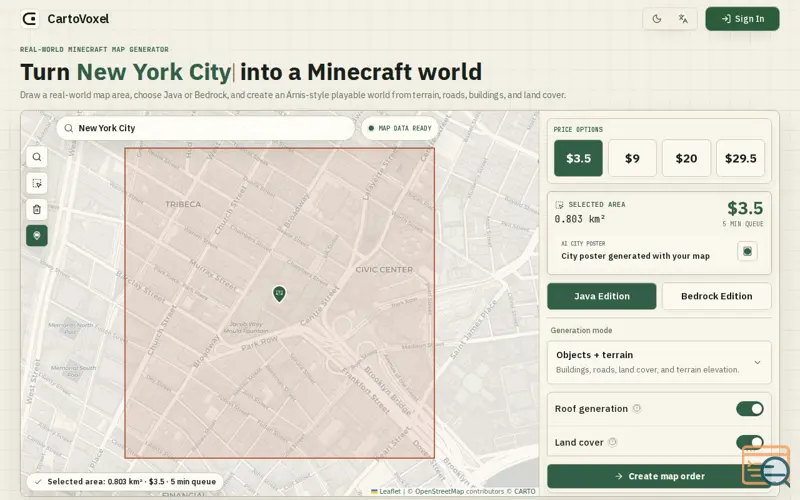
Task: Choose the $3.5 price option
Action: 578,158
